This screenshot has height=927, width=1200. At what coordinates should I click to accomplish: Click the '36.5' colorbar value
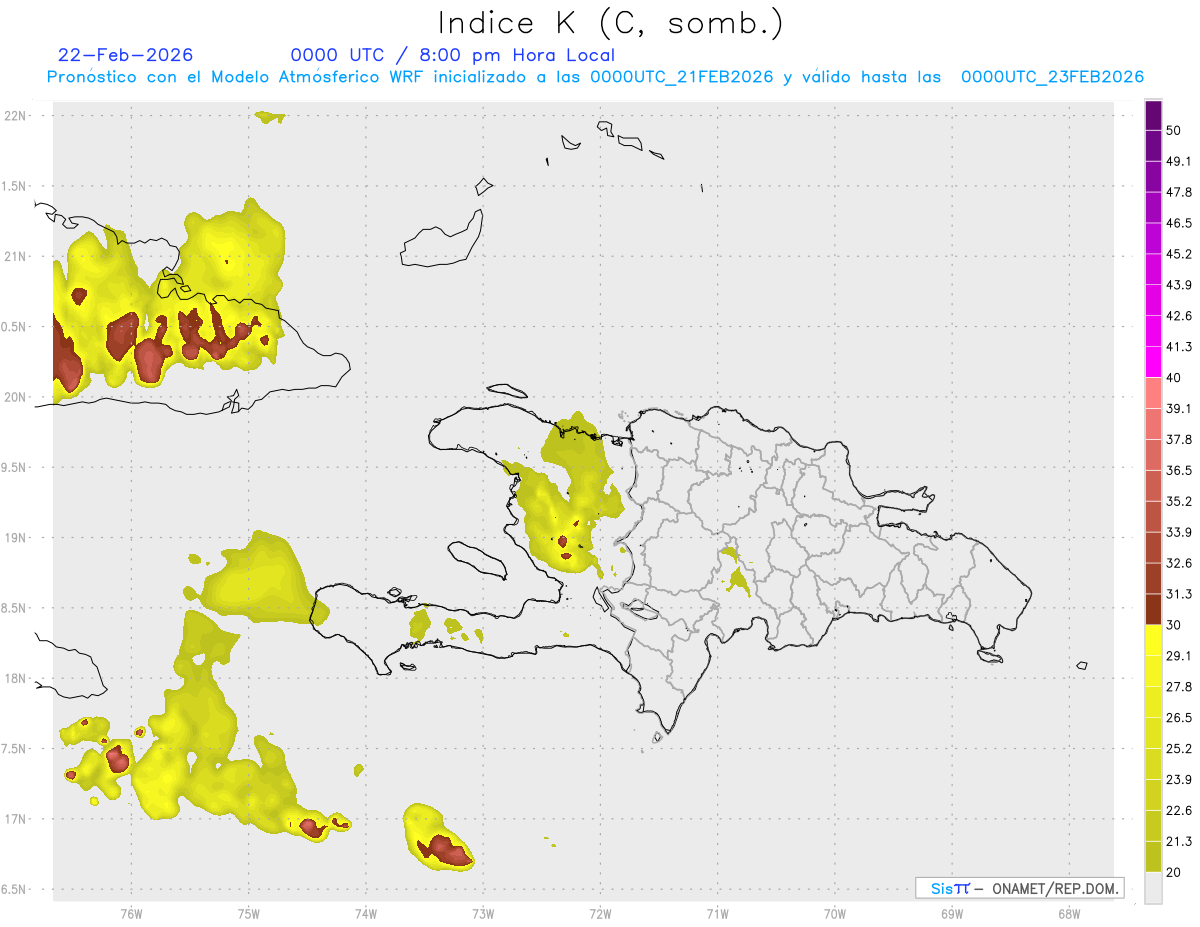coord(1180,470)
